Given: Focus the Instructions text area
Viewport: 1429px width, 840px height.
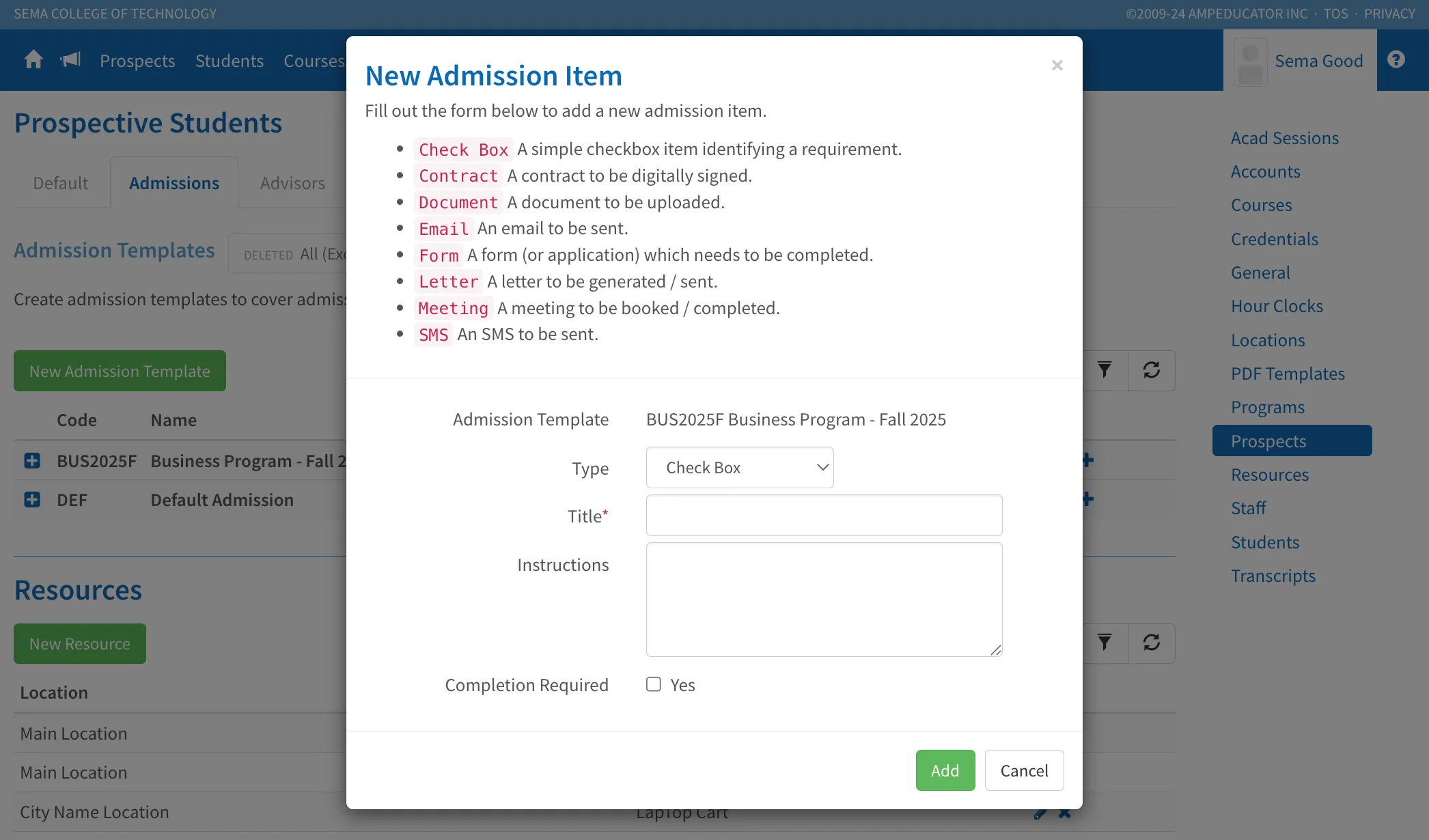Looking at the screenshot, I should tap(824, 600).
